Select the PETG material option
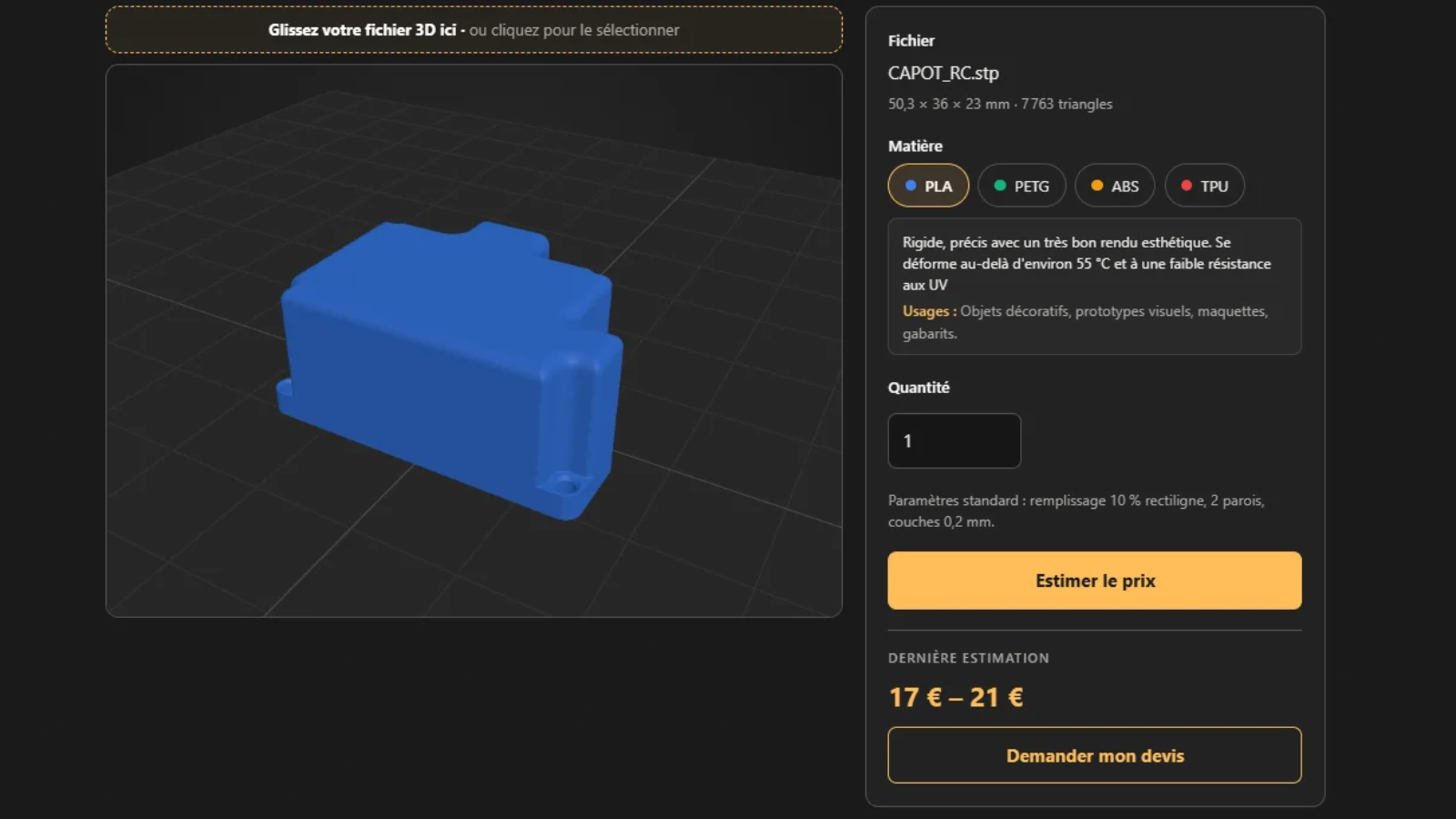 coord(1022,186)
